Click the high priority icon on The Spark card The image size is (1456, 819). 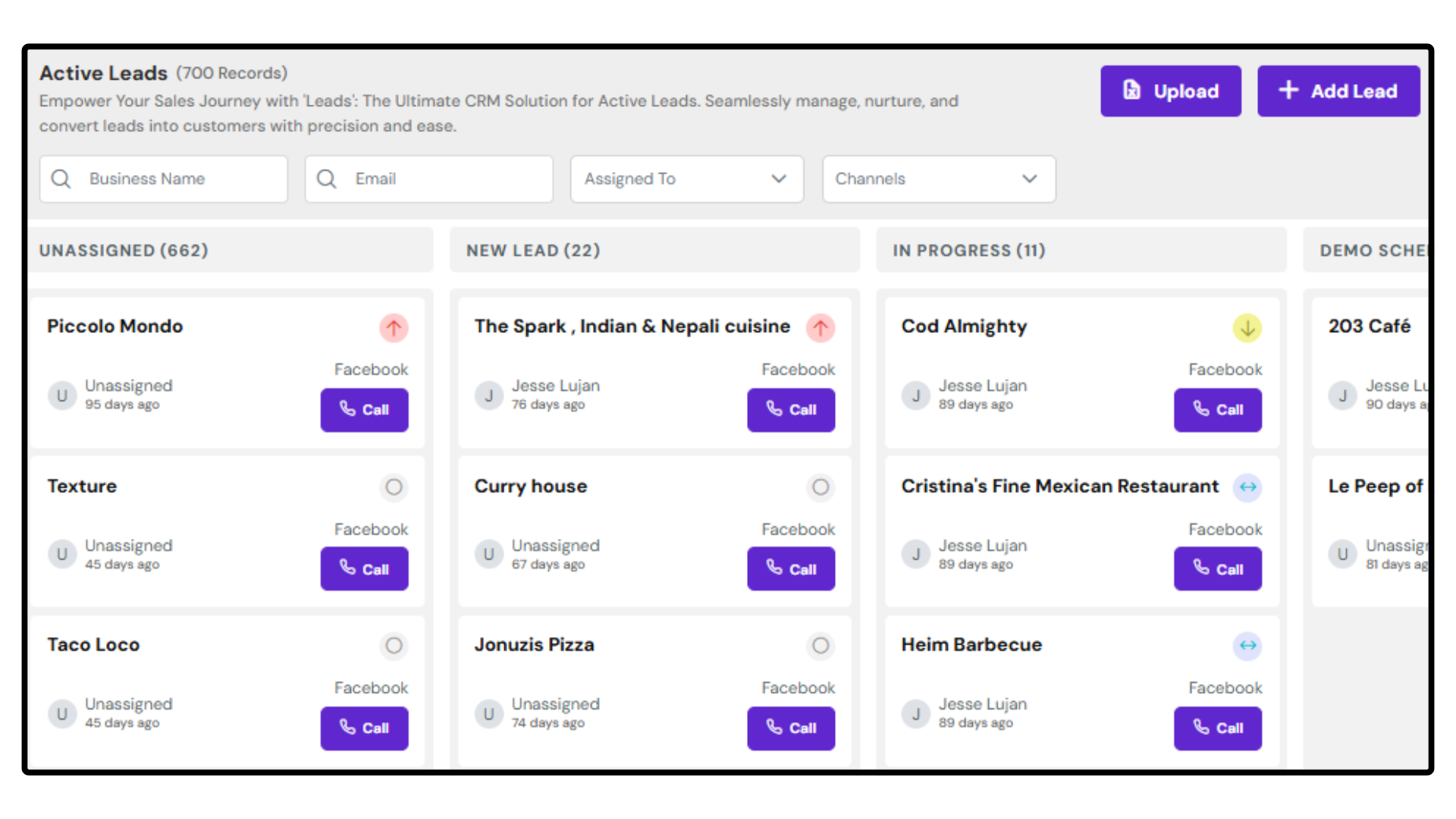(x=821, y=328)
